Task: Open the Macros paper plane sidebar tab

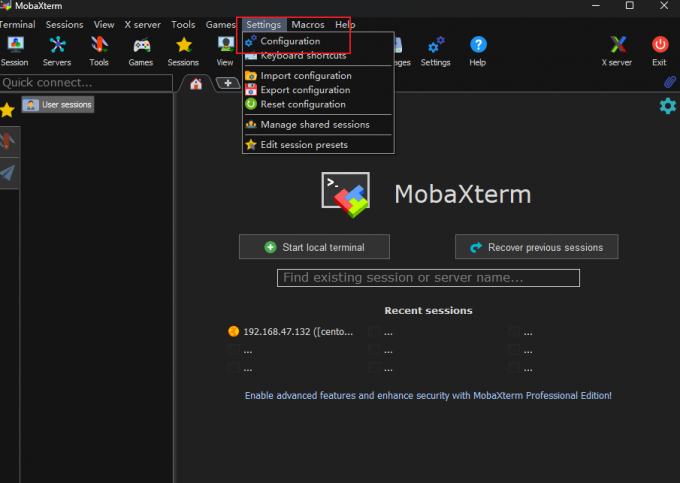Action: 8,173
